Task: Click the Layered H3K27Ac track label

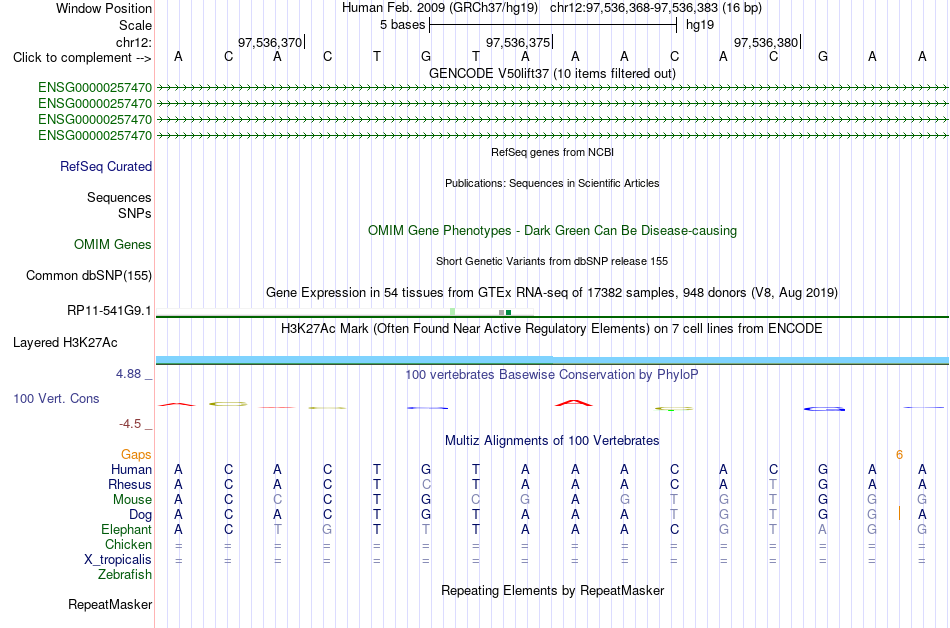Action: click(65, 343)
